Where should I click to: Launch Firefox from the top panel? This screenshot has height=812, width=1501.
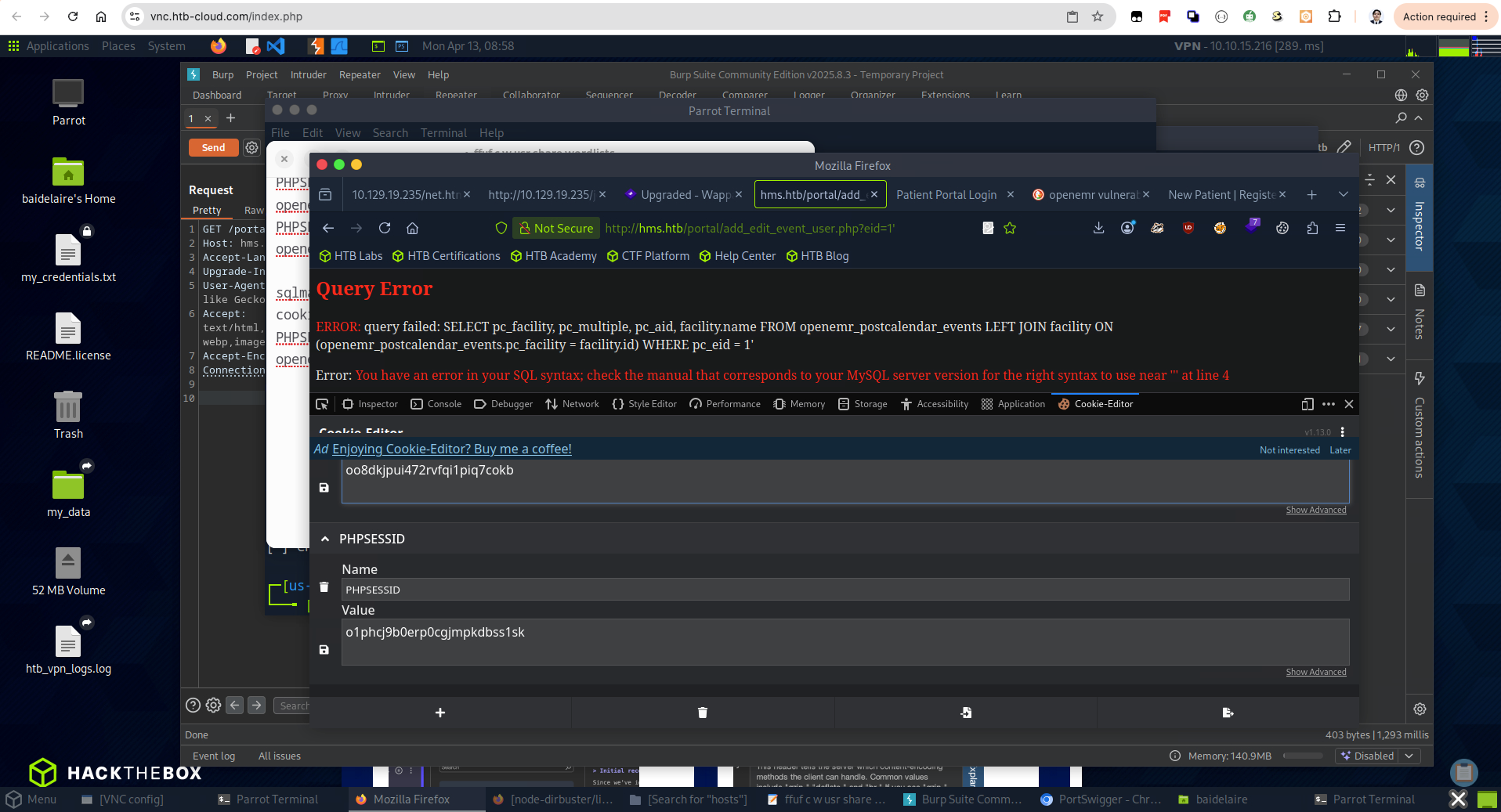219,46
